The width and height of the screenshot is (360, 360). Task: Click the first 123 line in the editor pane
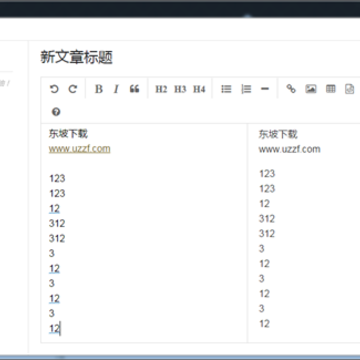[x=57, y=178]
